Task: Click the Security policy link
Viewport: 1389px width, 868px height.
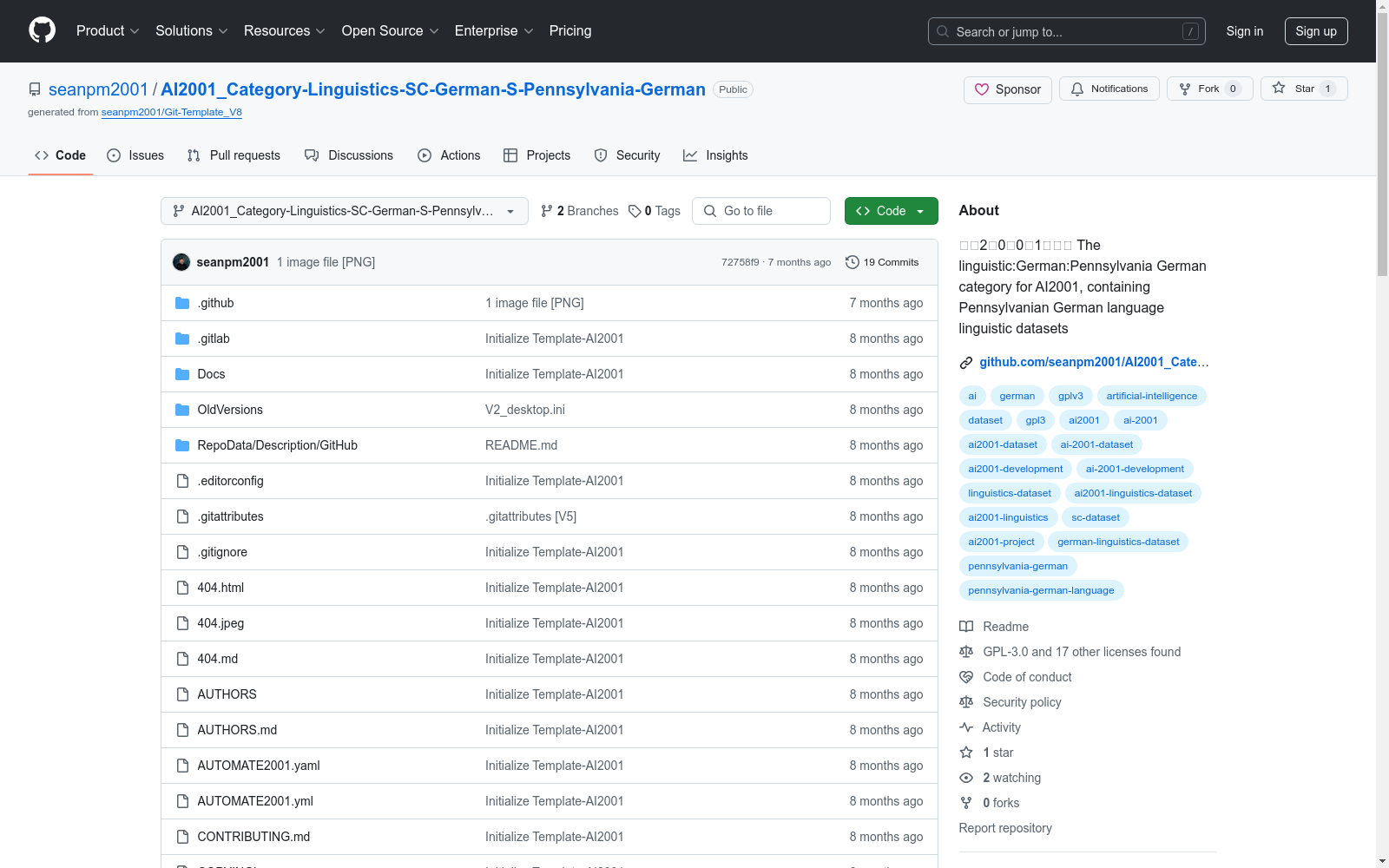Action: pyautogui.click(x=1022, y=702)
